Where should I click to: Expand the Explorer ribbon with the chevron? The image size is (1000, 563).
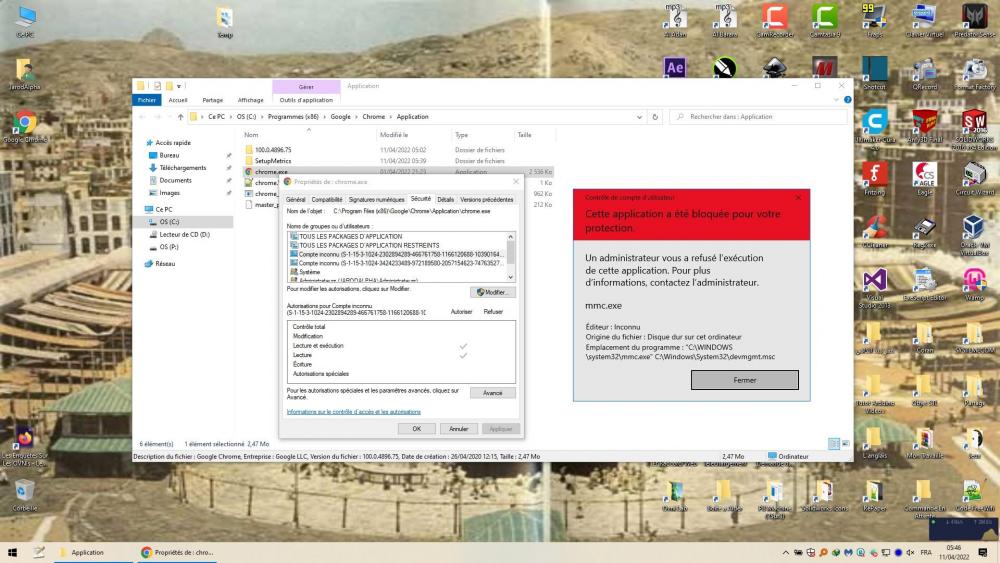[x=836, y=100]
